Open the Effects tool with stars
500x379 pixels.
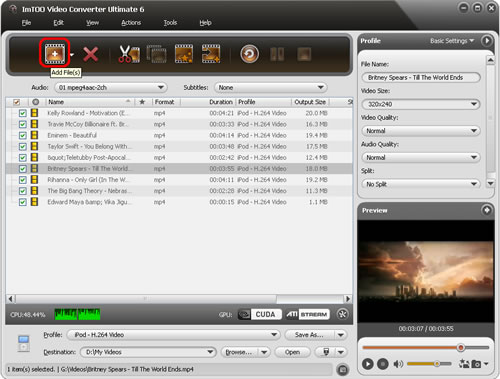click(x=184, y=54)
